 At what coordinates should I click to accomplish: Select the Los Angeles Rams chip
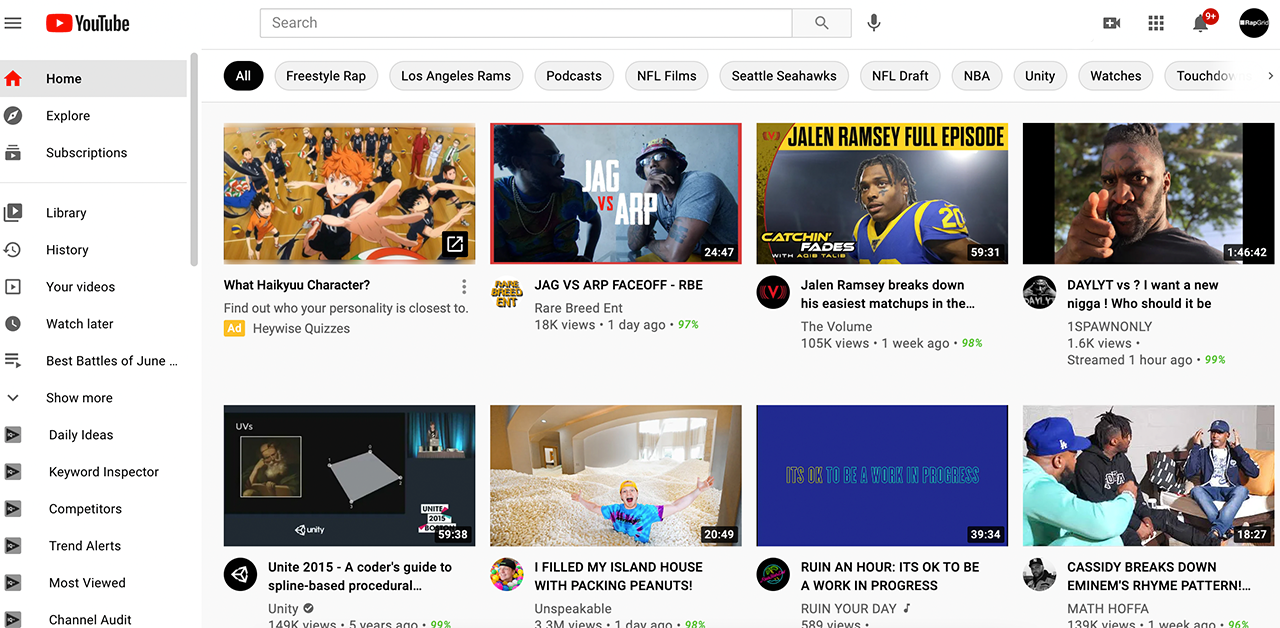(456, 76)
